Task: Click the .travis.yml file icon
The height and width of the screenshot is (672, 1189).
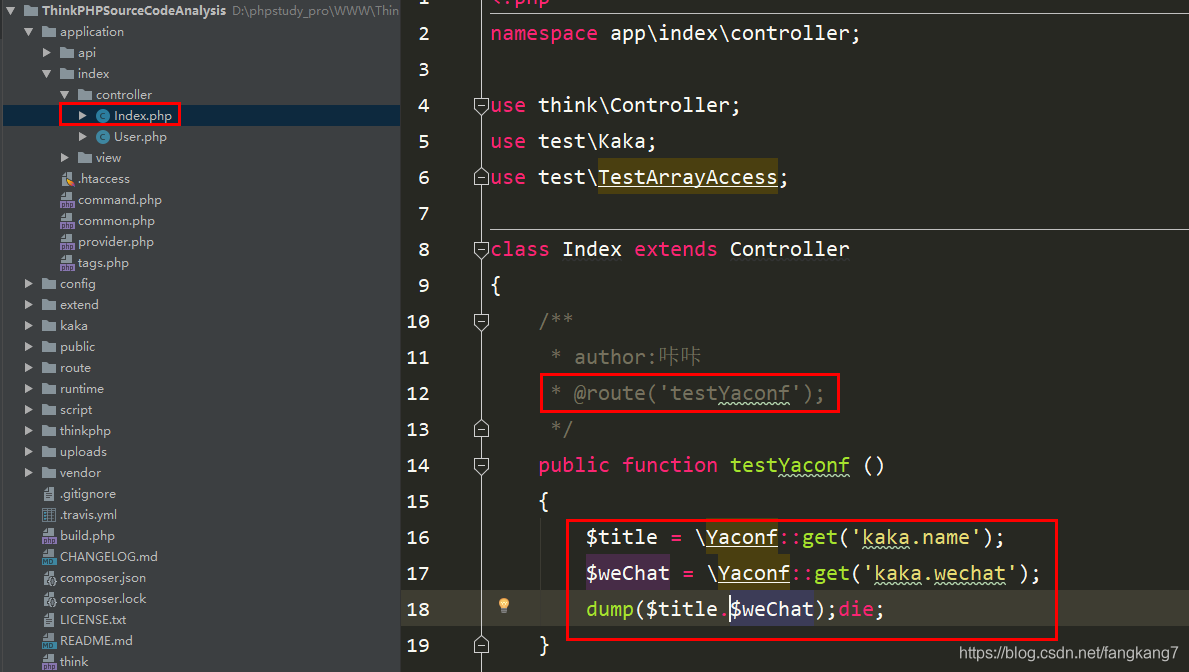Action: 49,515
